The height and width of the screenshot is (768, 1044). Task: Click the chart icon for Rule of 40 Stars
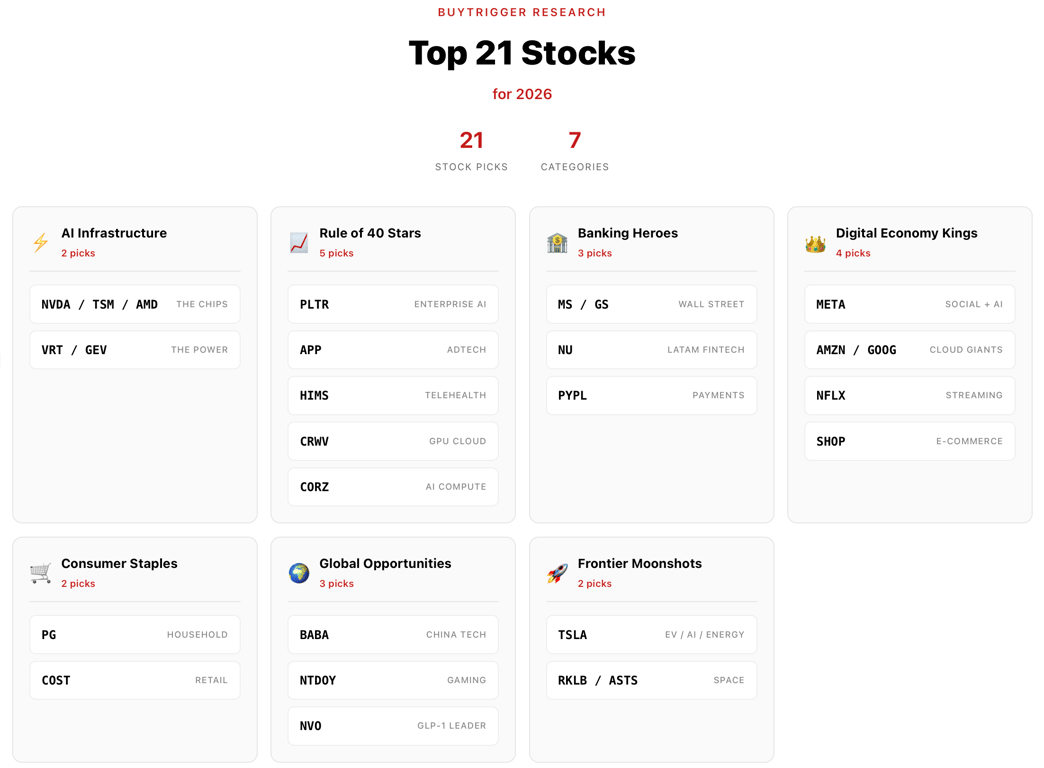(299, 242)
